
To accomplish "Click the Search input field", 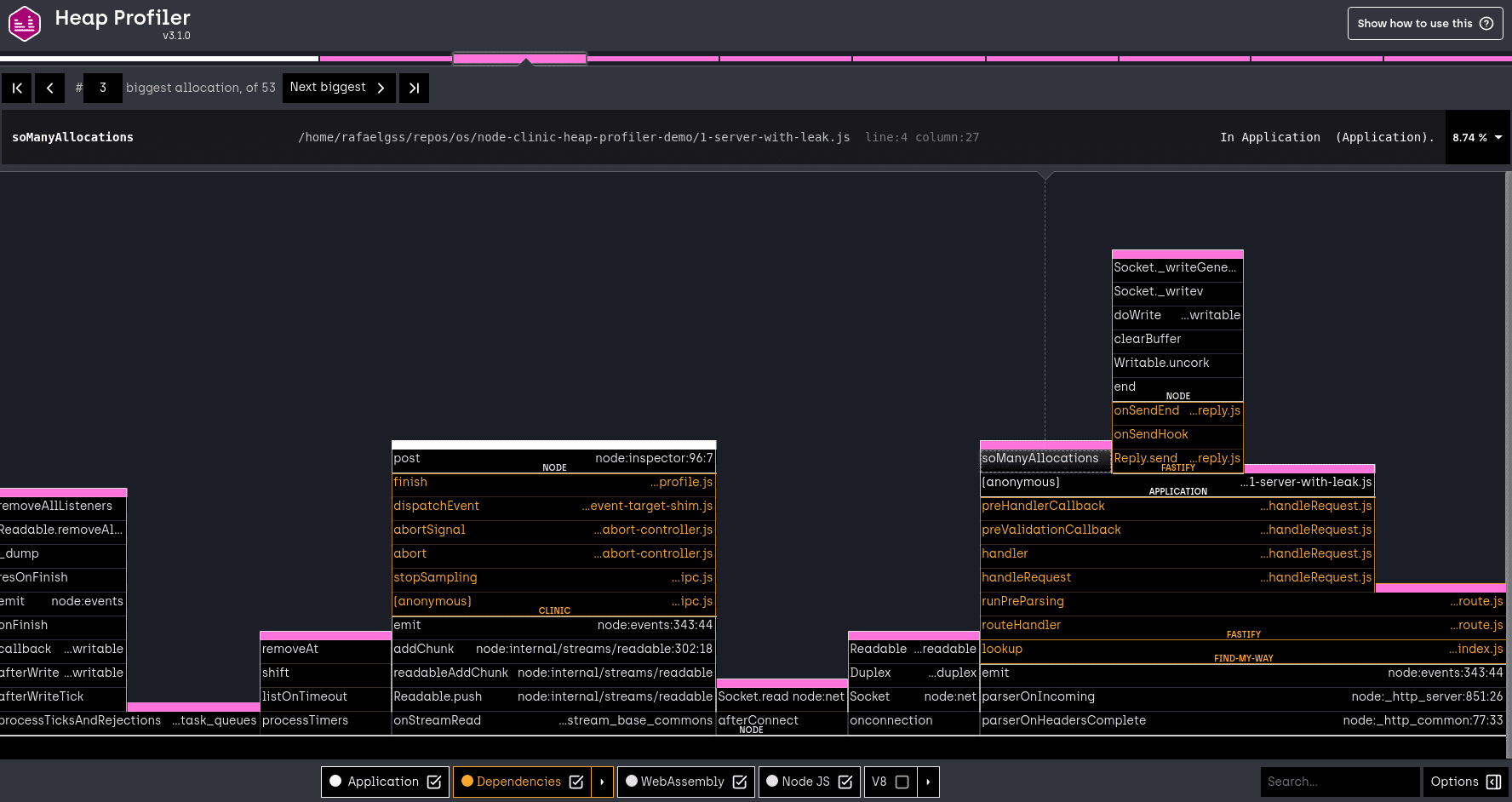I will [1340, 782].
